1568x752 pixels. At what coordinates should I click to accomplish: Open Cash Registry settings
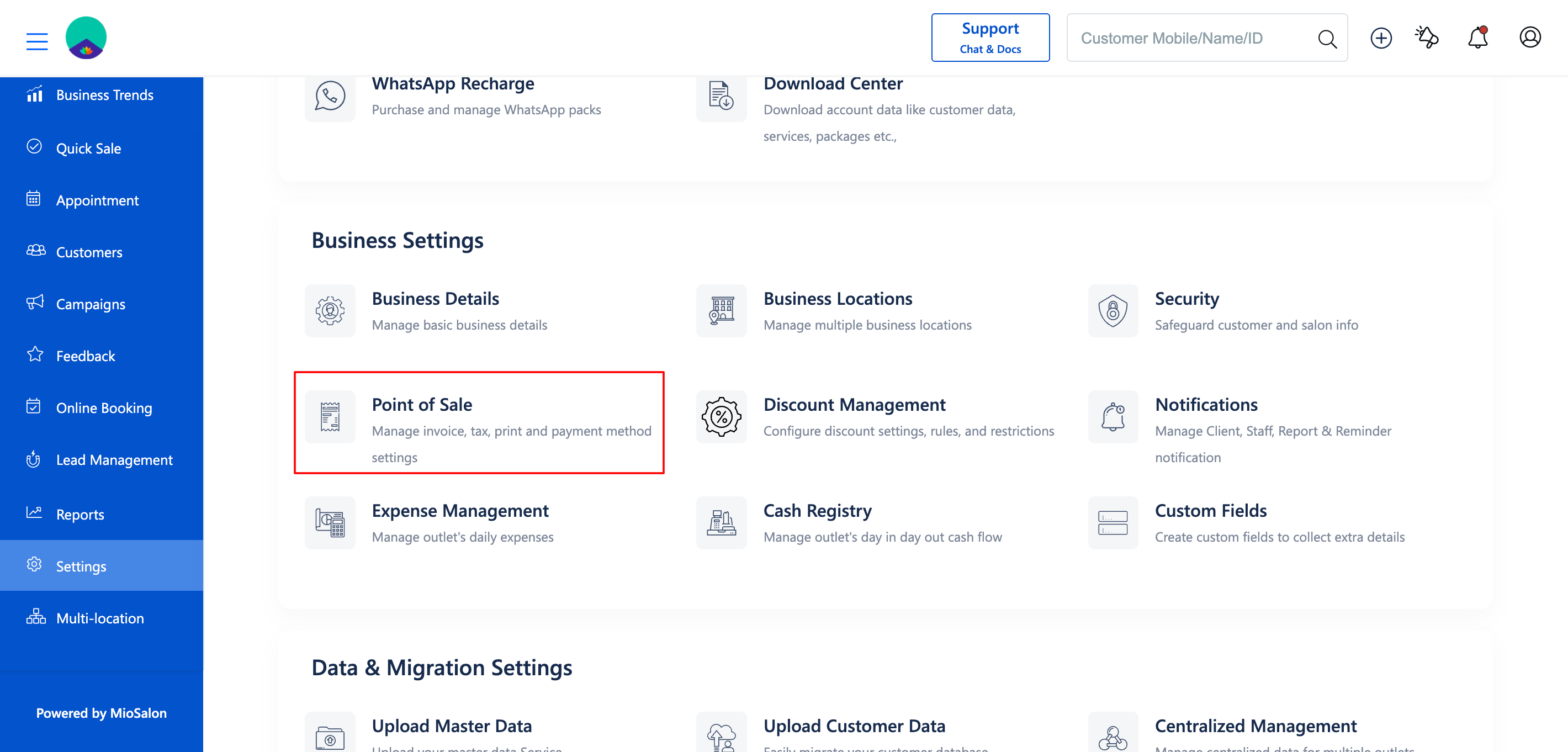click(x=817, y=510)
